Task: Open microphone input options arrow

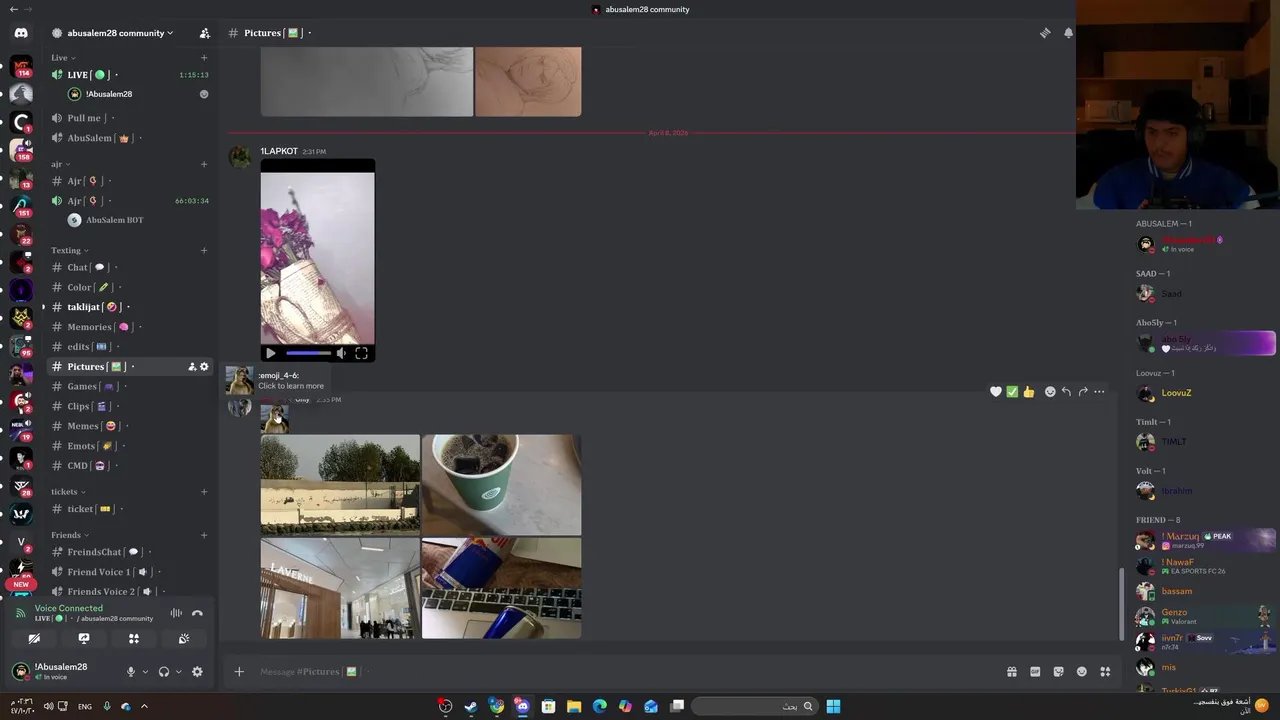Action: [x=145, y=672]
